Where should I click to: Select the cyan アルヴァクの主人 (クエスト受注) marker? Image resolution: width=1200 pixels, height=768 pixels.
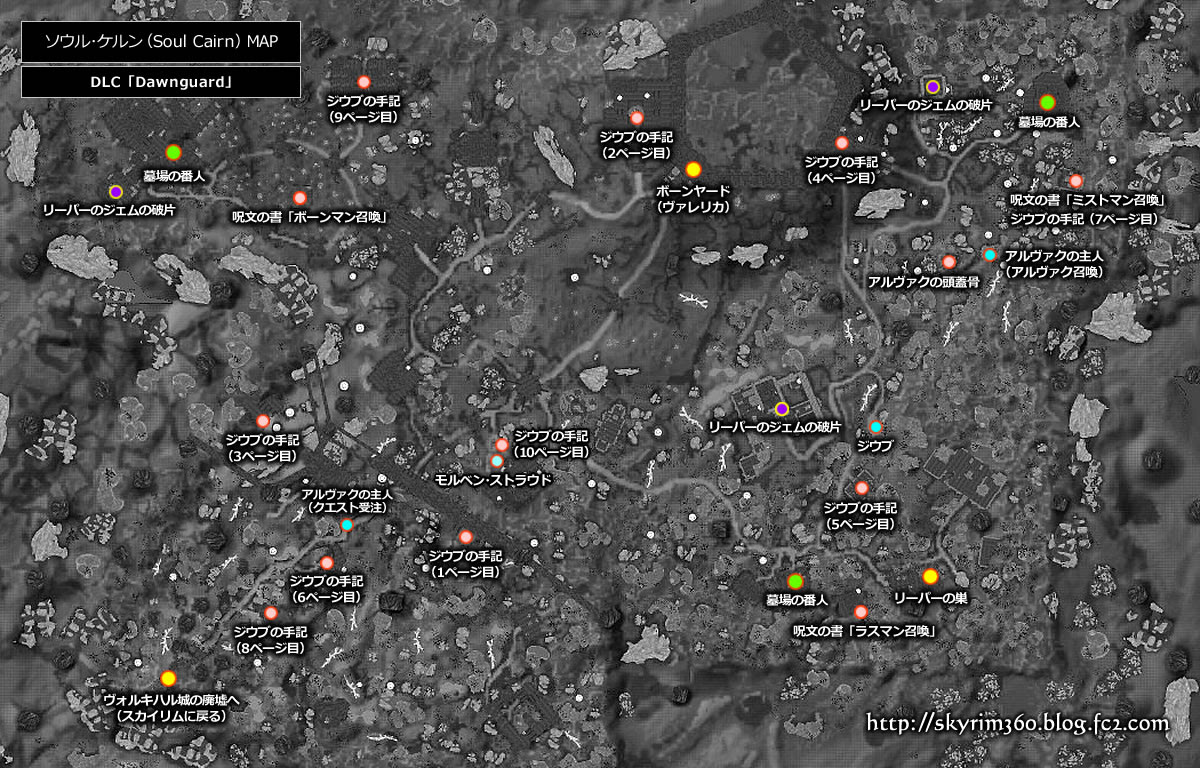(x=347, y=525)
